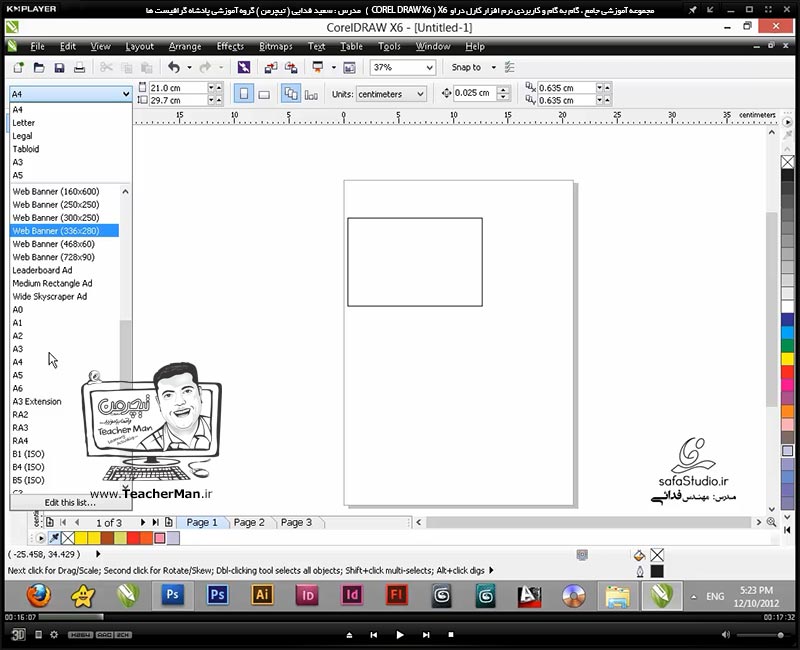This screenshot has height=650, width=800.
Task: Pick yellow swatch in document palette
Action: (x=81, y=538)
